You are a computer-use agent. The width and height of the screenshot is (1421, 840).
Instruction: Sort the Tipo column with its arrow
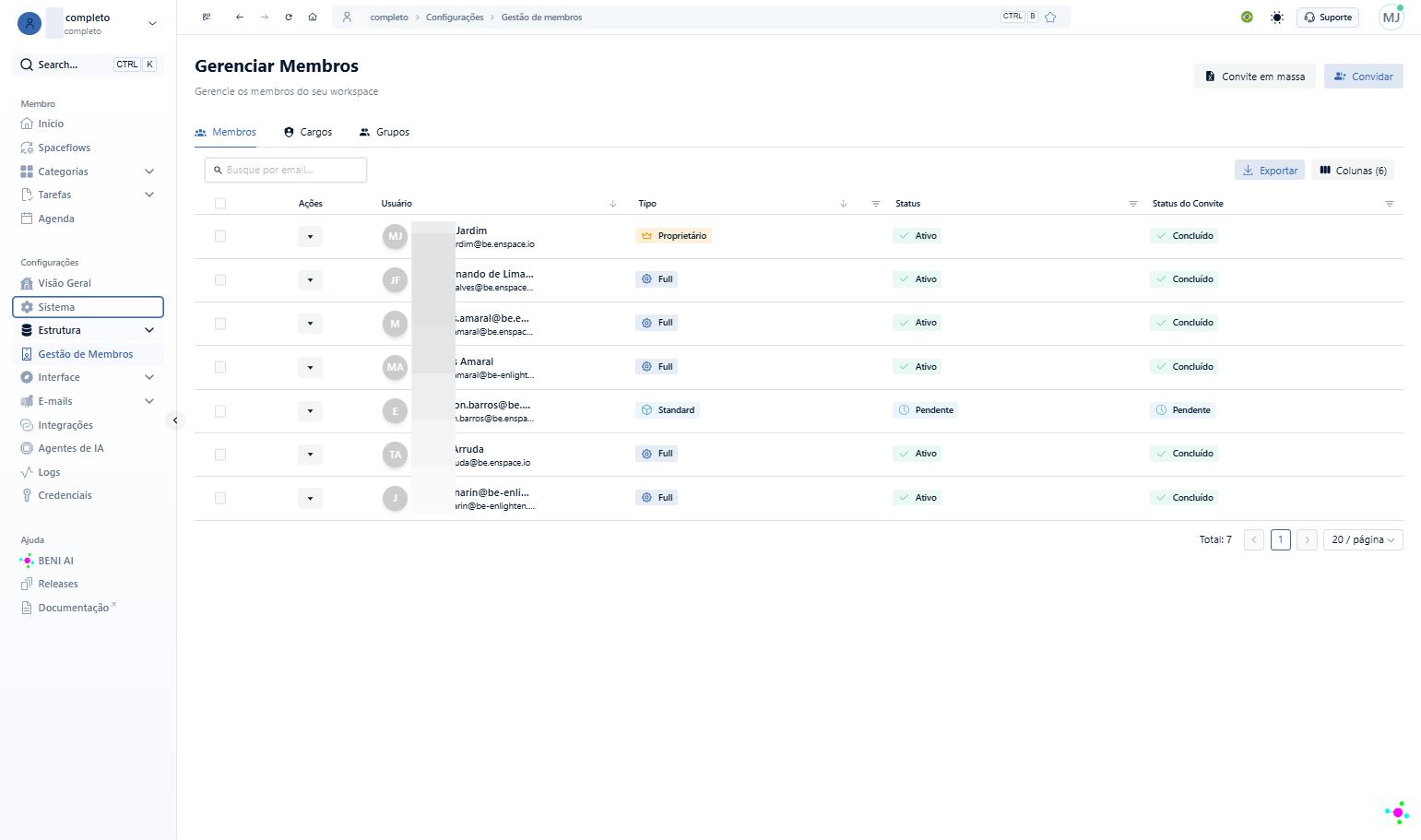pos(844,204)
